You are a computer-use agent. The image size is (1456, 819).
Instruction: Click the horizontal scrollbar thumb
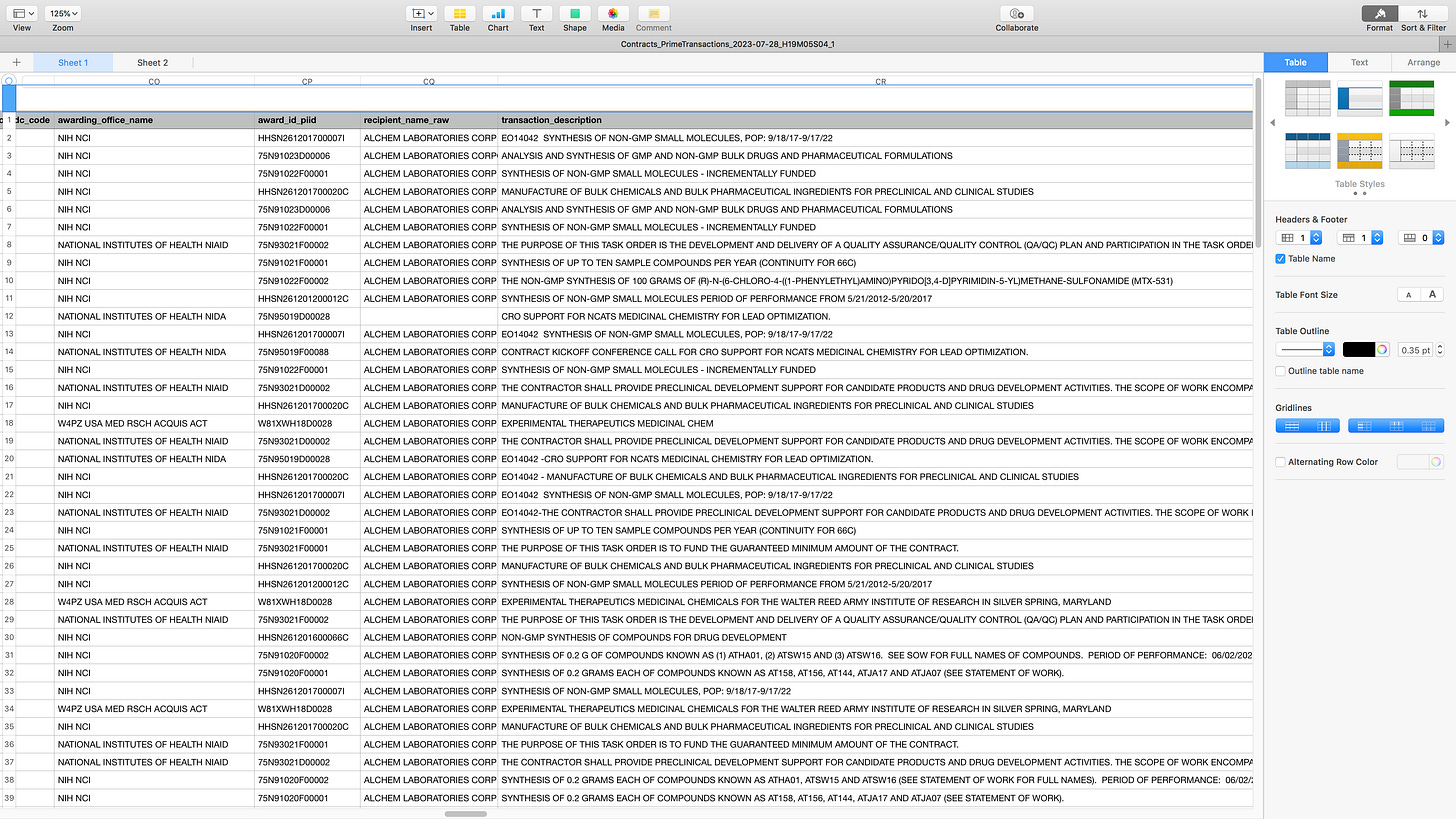[465, 814]
